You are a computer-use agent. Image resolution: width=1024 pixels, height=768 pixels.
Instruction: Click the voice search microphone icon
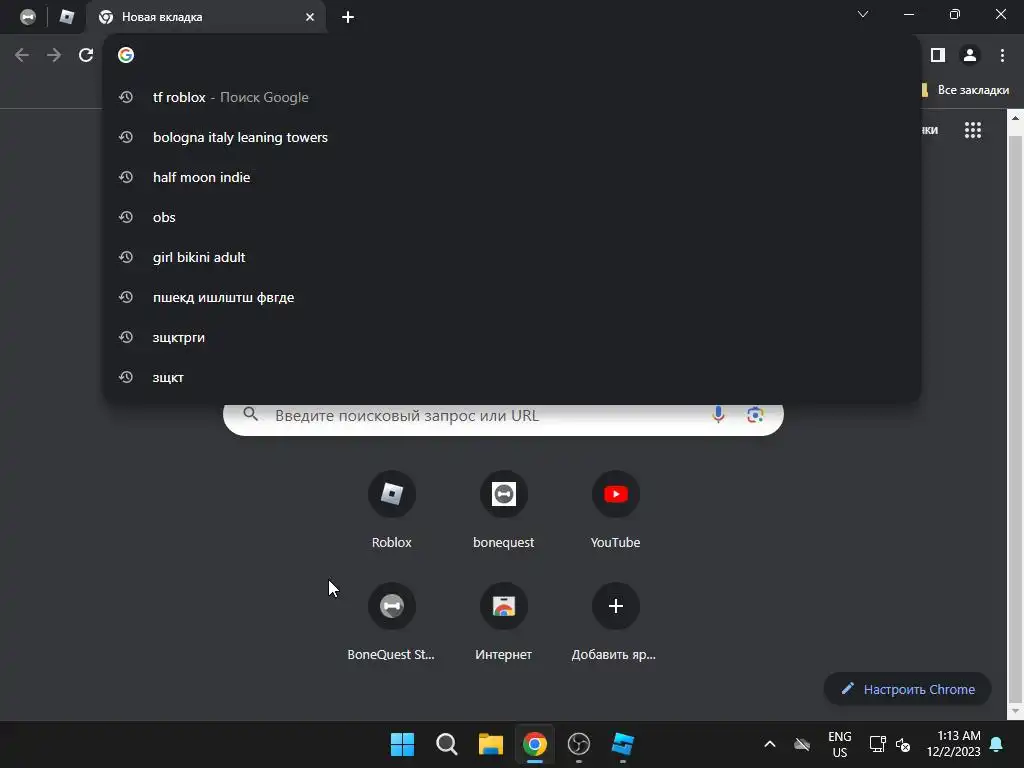(x=718, y=415)
